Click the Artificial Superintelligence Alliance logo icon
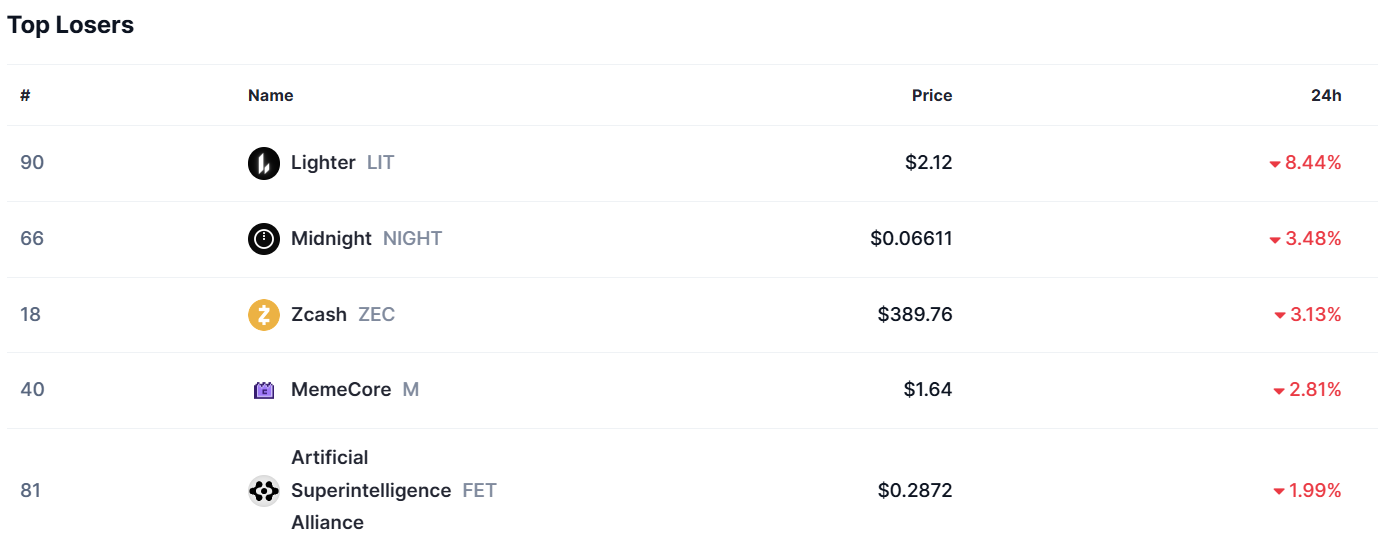 (x=264, y=491)
